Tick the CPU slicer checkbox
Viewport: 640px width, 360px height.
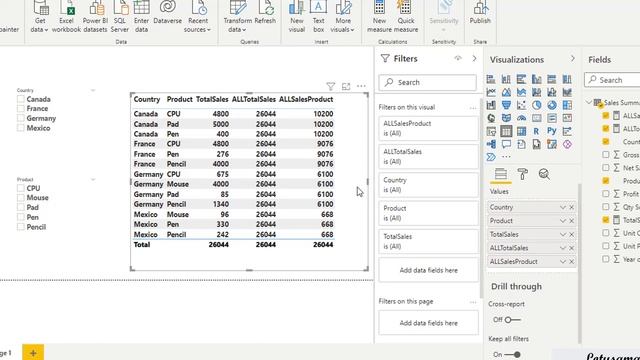point(21,188)
